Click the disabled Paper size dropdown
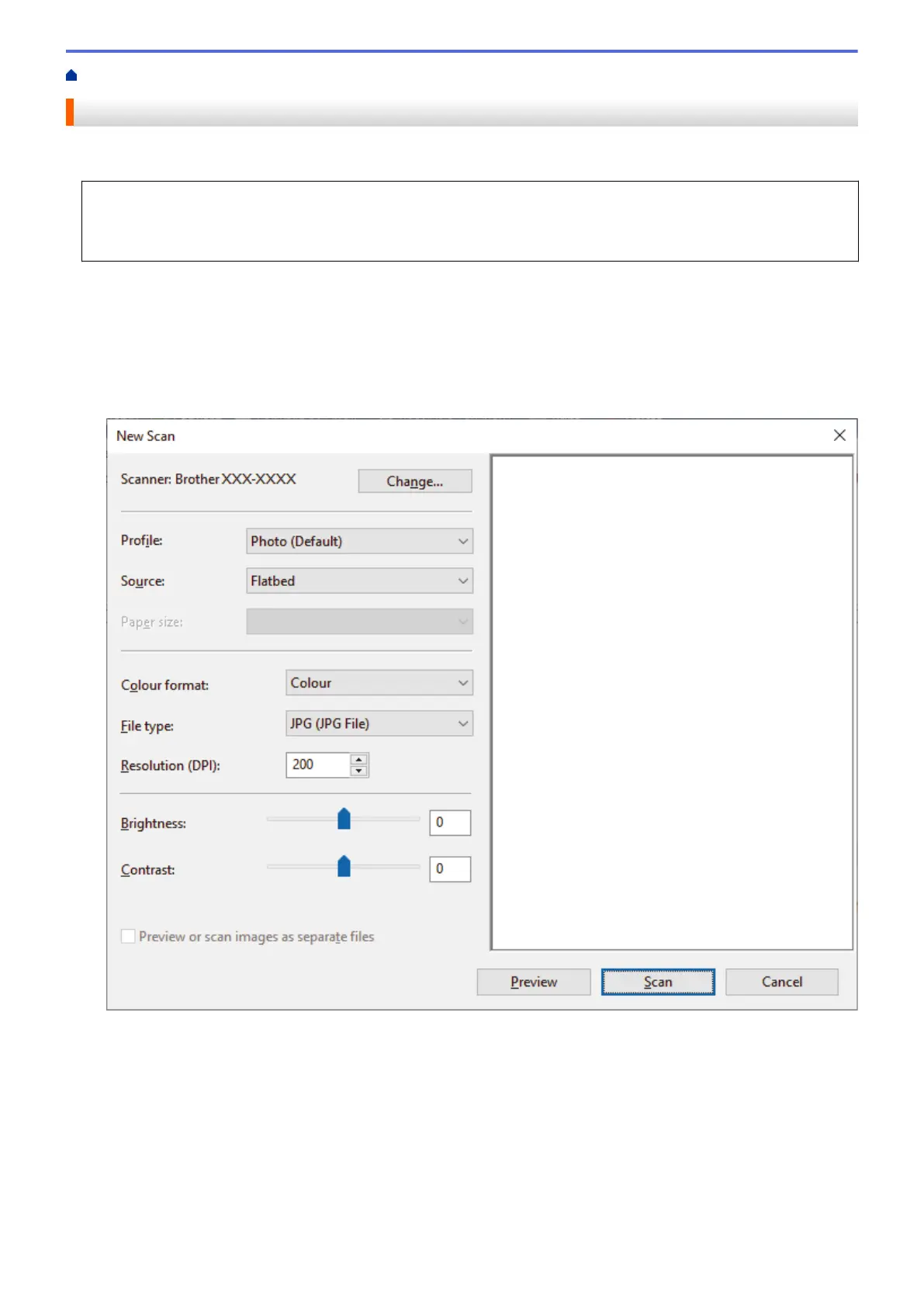 [x=359, y=622]
